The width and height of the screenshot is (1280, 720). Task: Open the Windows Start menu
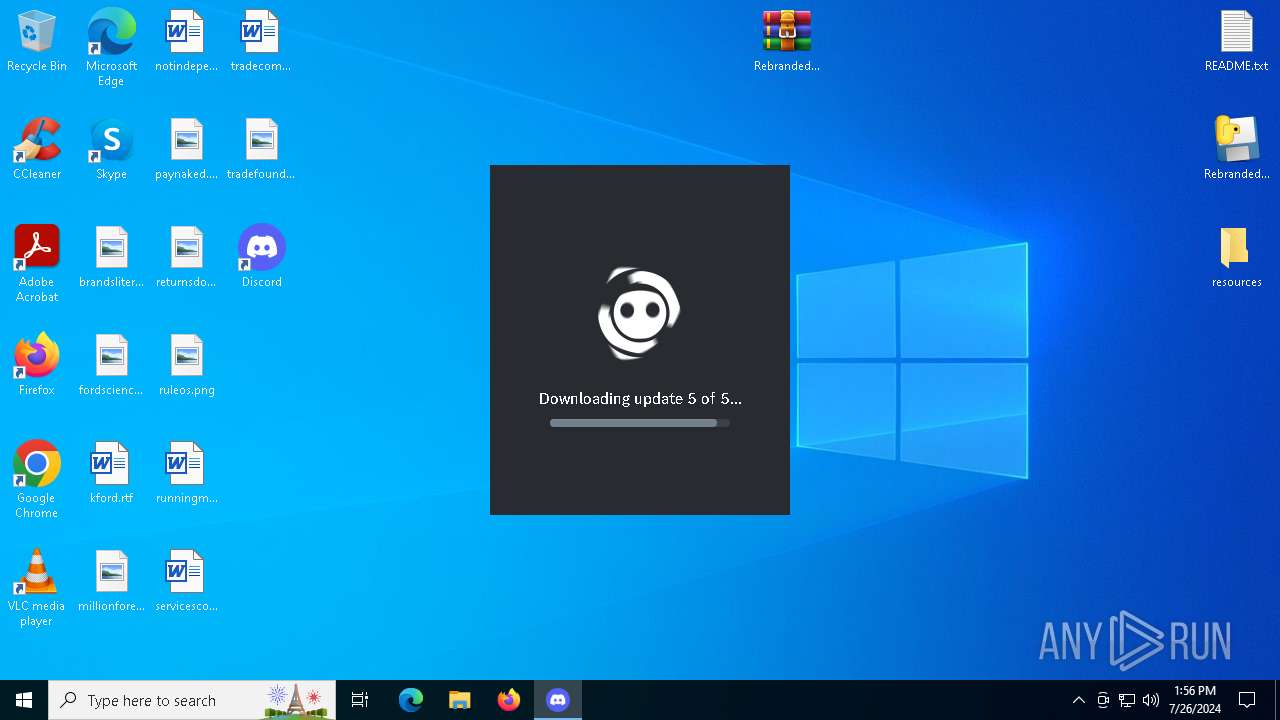[24, 700]
